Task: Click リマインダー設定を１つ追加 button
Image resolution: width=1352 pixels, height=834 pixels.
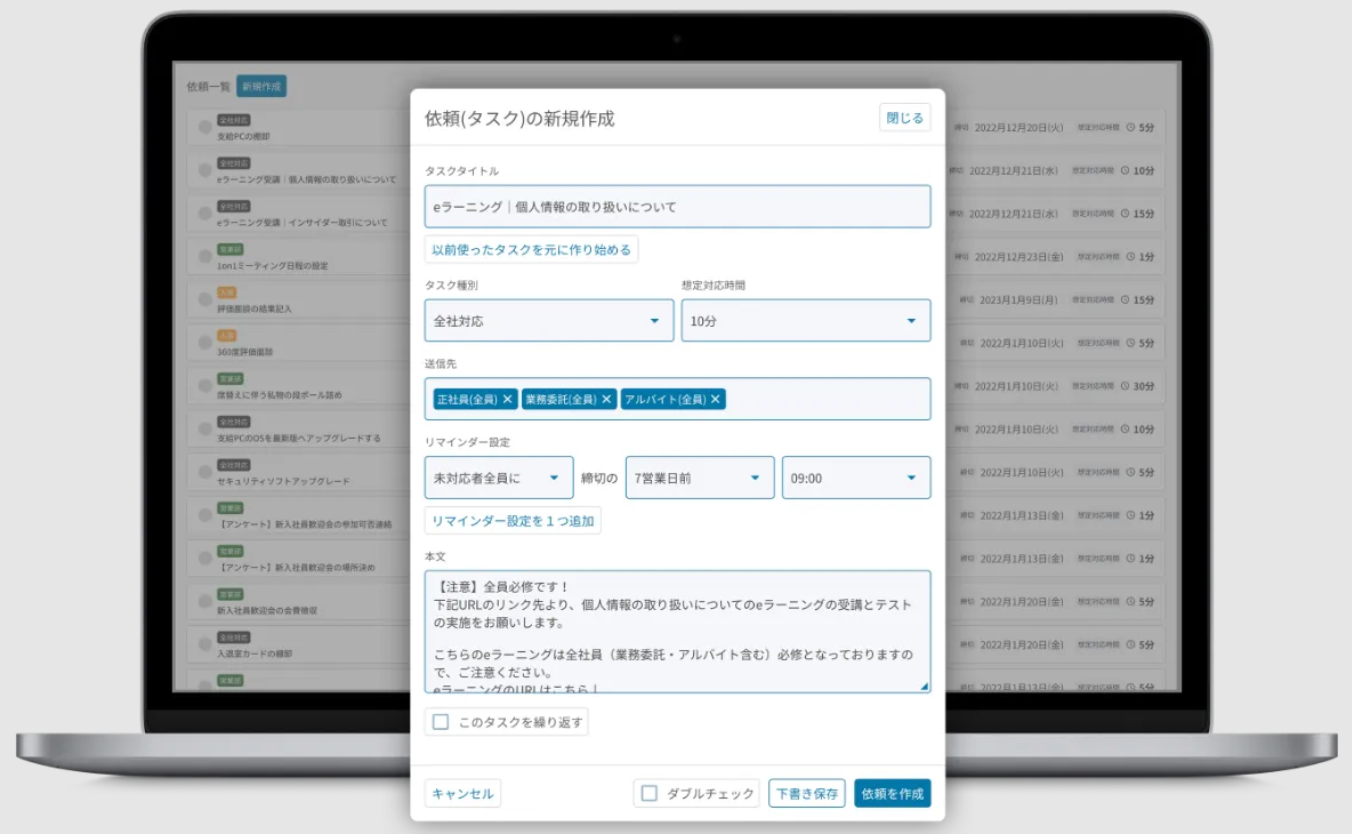Action: coord(512,521)
